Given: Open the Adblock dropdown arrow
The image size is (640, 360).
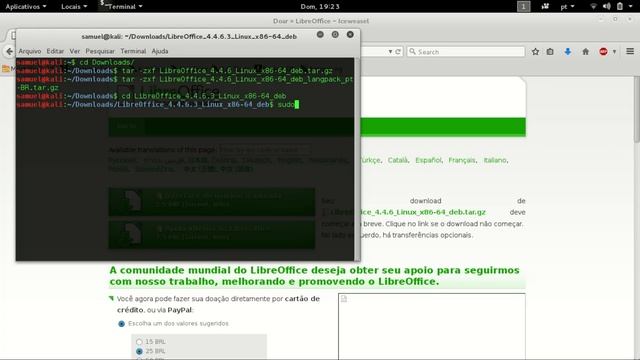Looking at the screenshot, I should (x=614, y=52).
